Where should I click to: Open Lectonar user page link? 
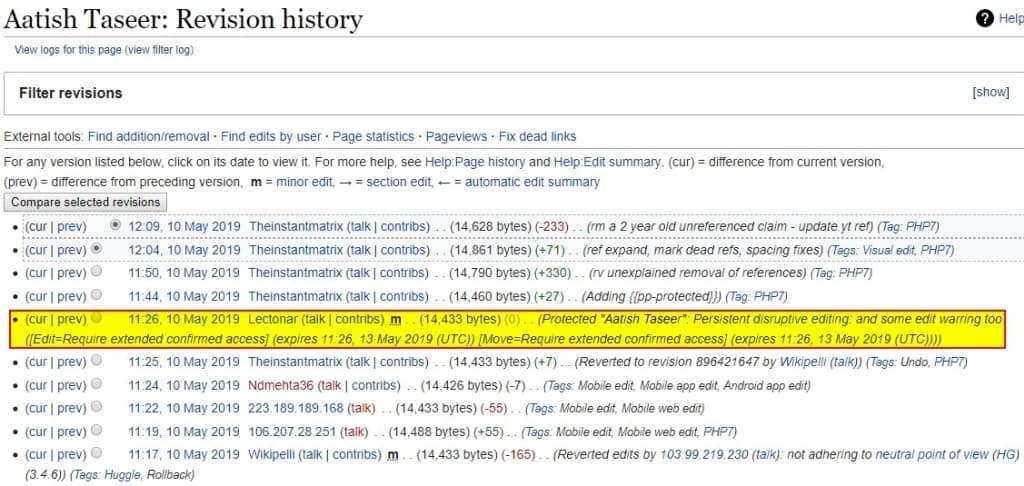(x=277, y=319)
